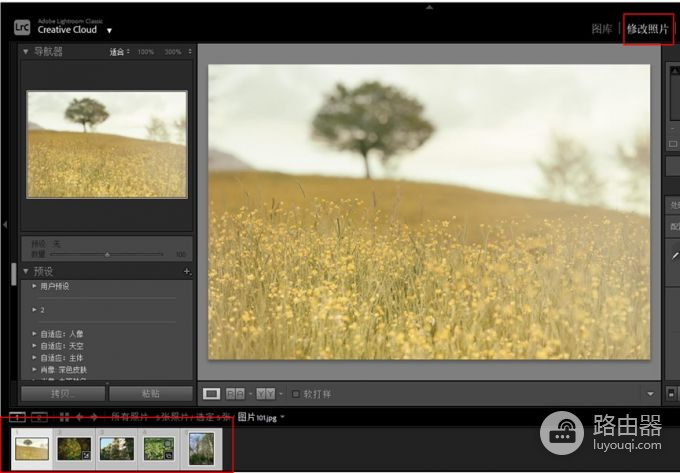Screen dimensions: 680x473
Task: Switch to the 图库 module
Action: tap(602, 29)
